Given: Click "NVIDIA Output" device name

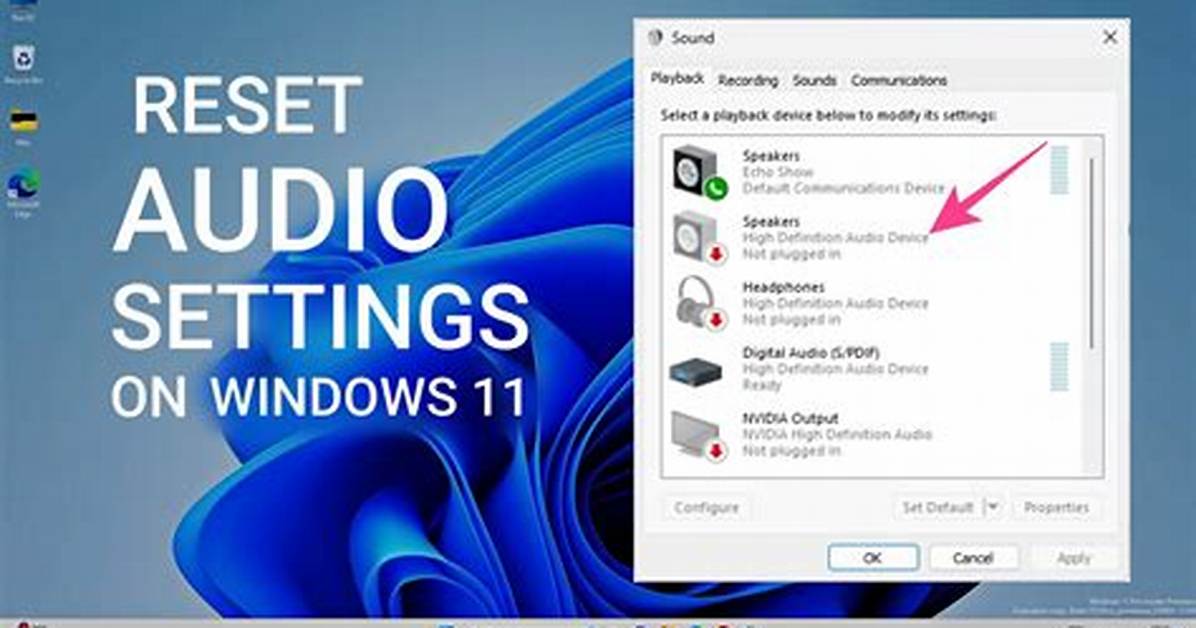Looking at the screenshot, I should tap(790, 418).
